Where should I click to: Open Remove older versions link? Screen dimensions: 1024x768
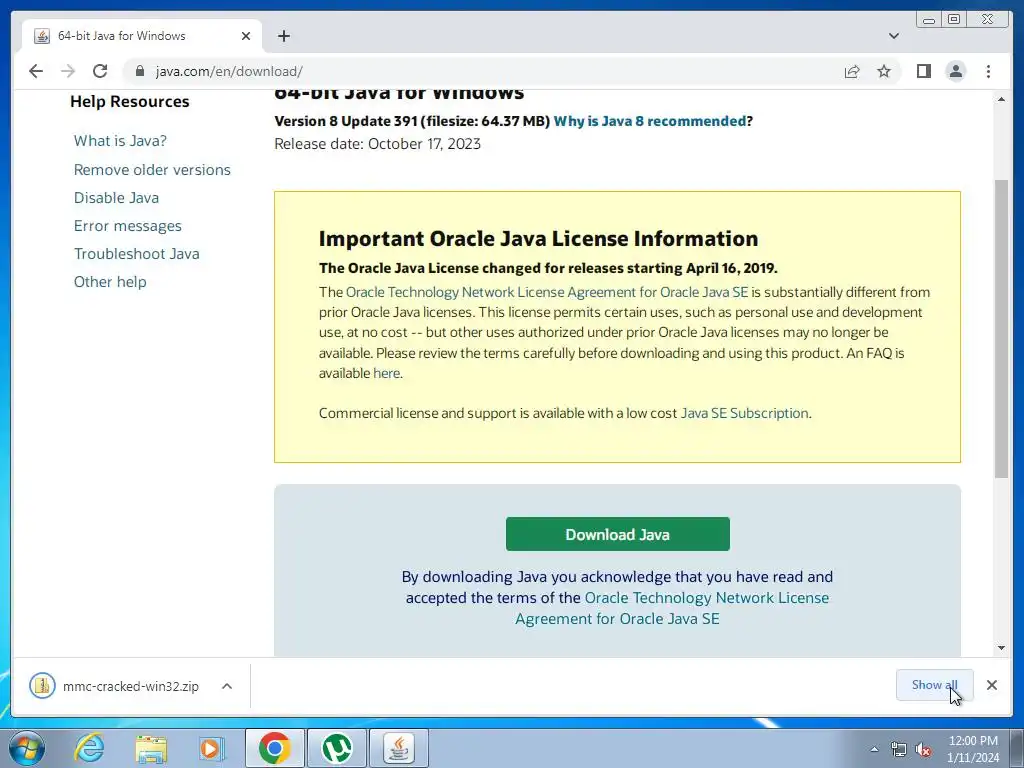pyautogui.click(x=152, y=170)
